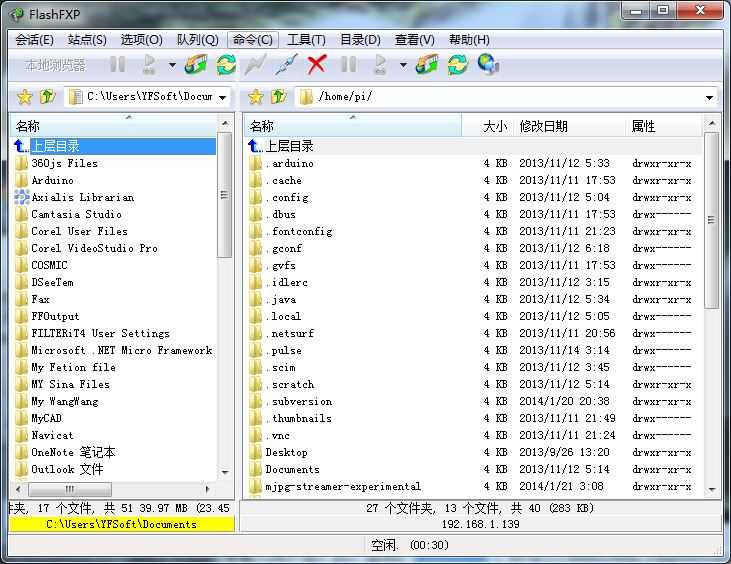Click the disconnect plug icon
The width and height of the screenshot is (731, 564).
(x=286, y=64)
